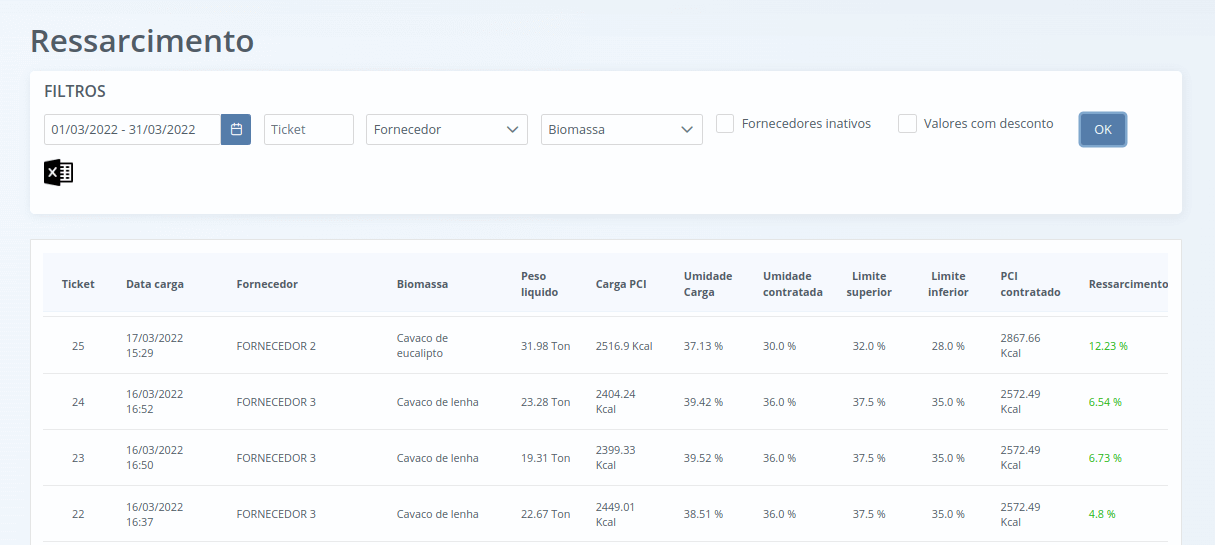Click the Ressarcimento page heading

click(142, 41)
